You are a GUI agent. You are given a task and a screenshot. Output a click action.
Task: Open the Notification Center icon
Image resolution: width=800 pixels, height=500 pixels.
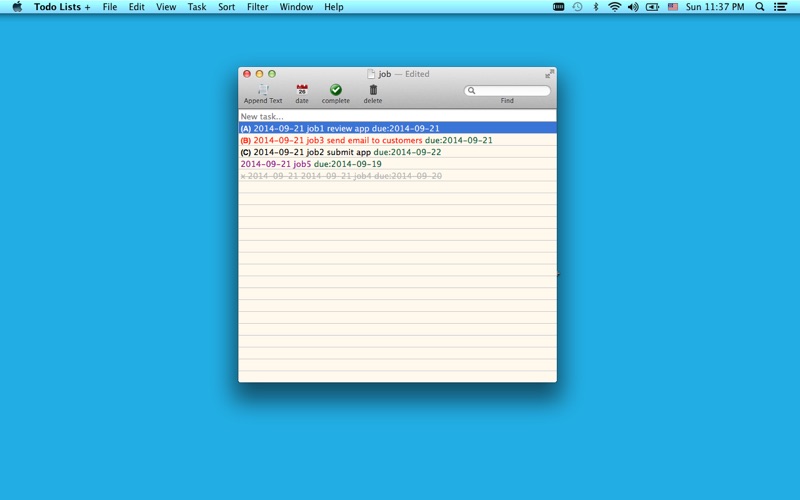(x=780, y=7)
